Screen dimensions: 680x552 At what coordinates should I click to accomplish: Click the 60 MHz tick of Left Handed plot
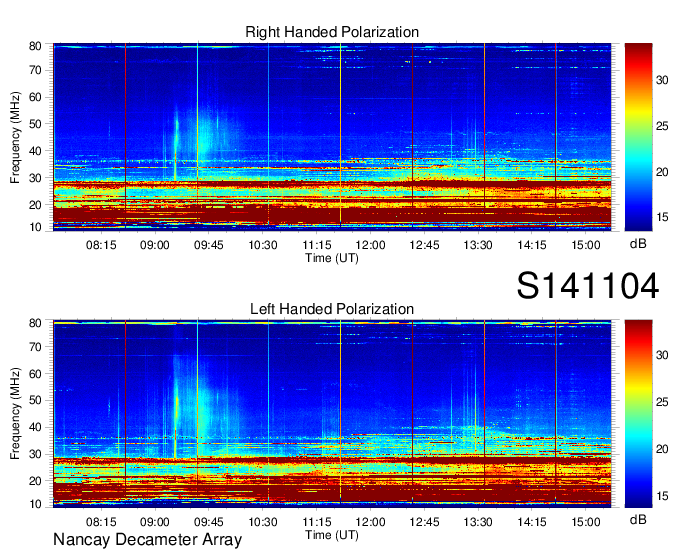pos(35,374)
